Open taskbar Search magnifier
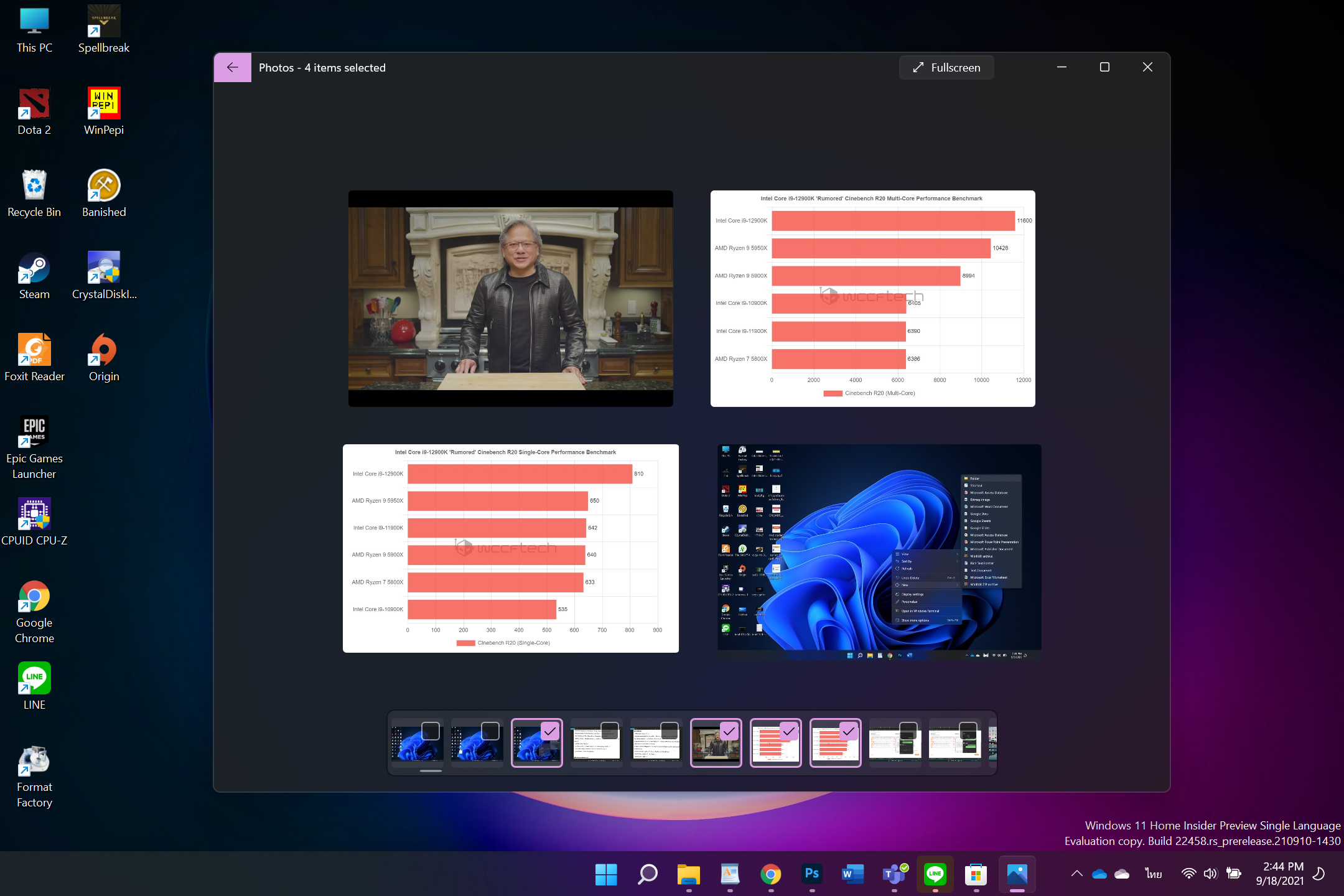1344x896 pixels. pos(647,874)
